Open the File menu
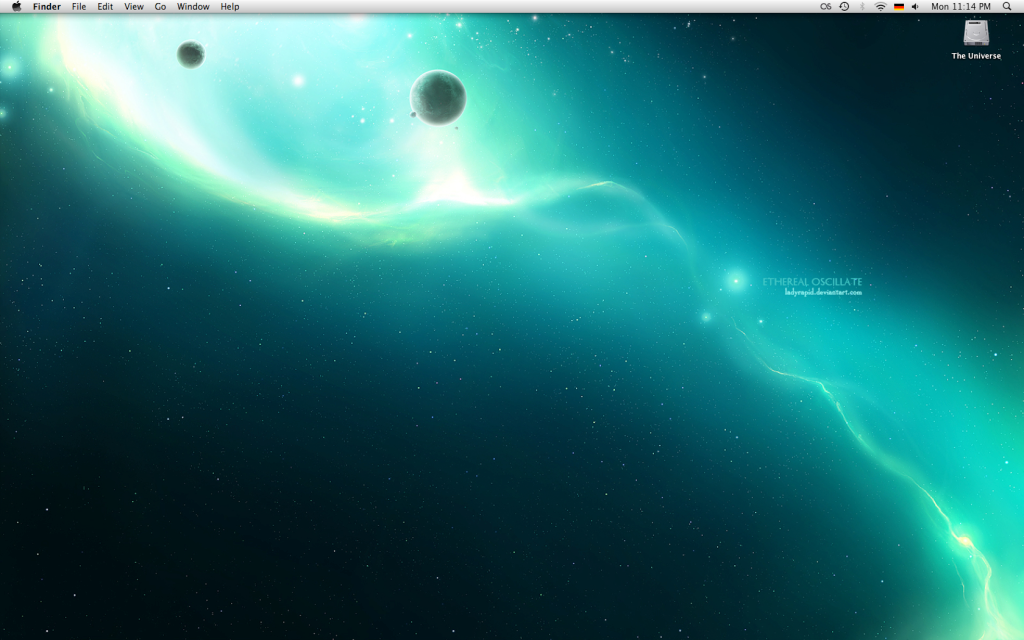Viewport: 1024px width, 640px height. click(x=79, y=7)
